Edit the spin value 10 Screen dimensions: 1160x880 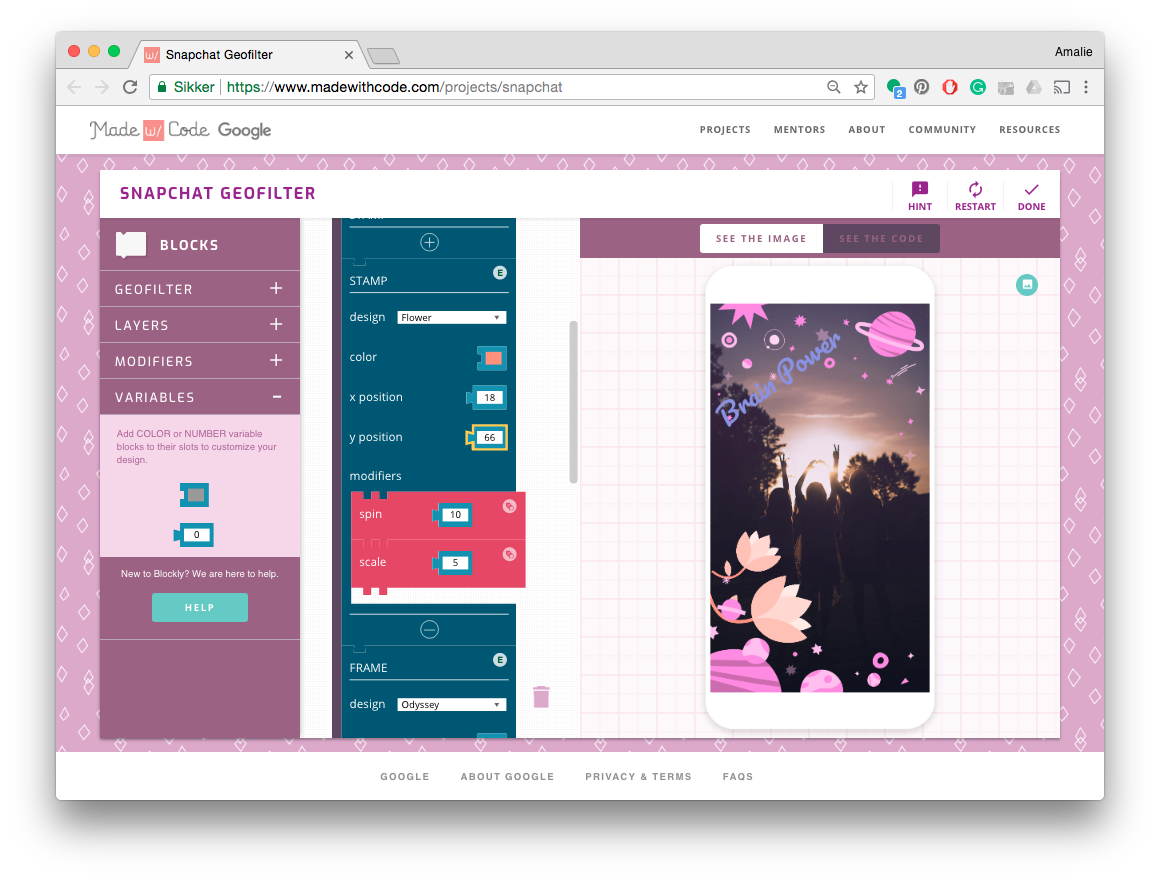click(455, 515)
